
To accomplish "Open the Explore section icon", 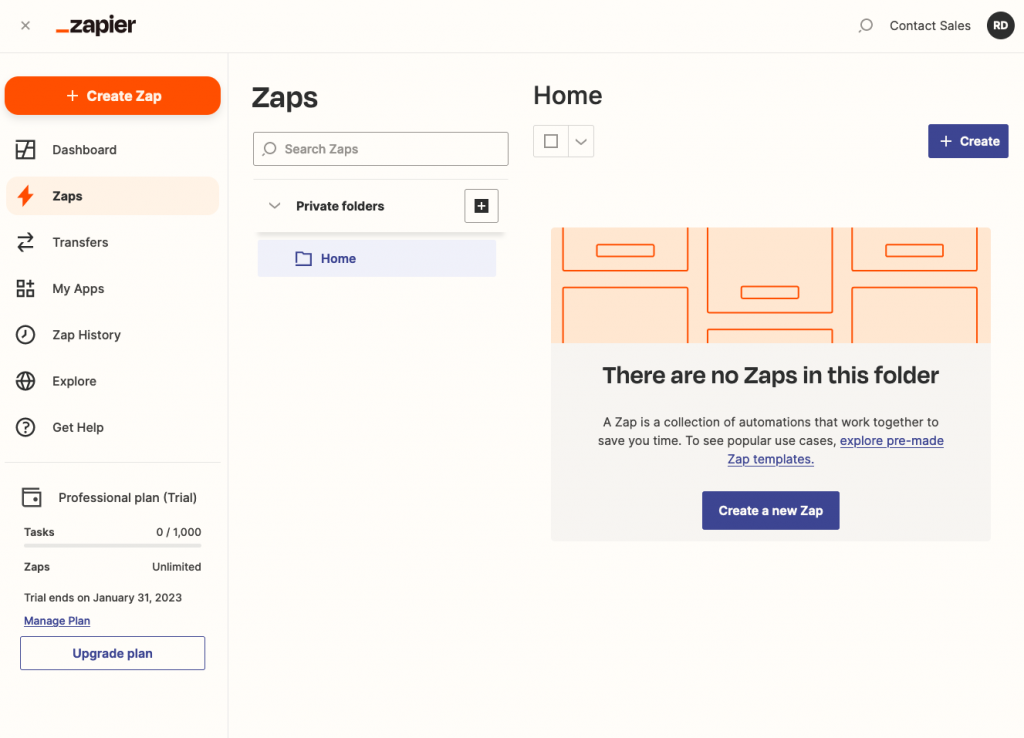I will 24,381.
